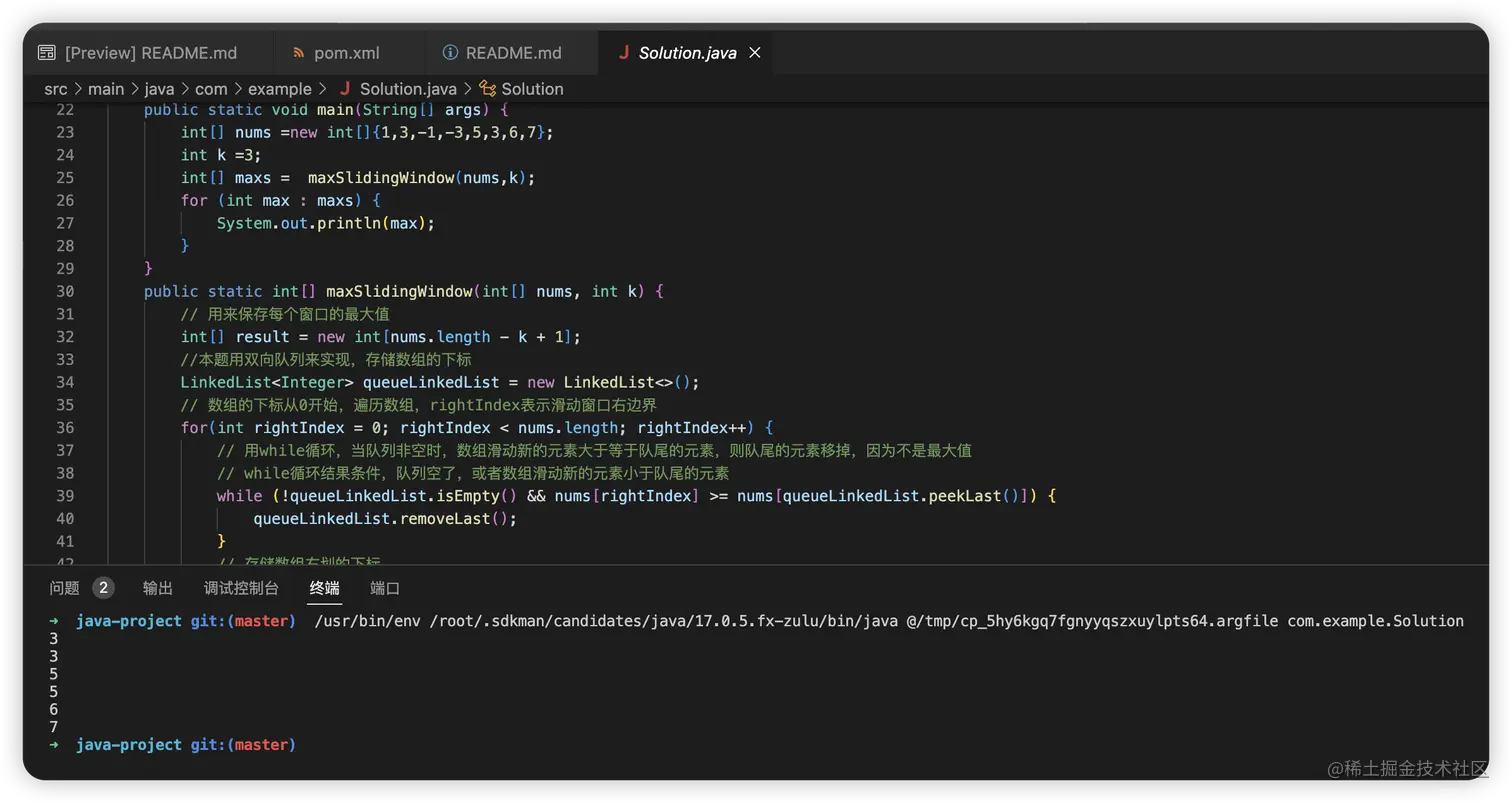
Task: Click the 'src' breadcrumb segment
Action: click(55, 89)
